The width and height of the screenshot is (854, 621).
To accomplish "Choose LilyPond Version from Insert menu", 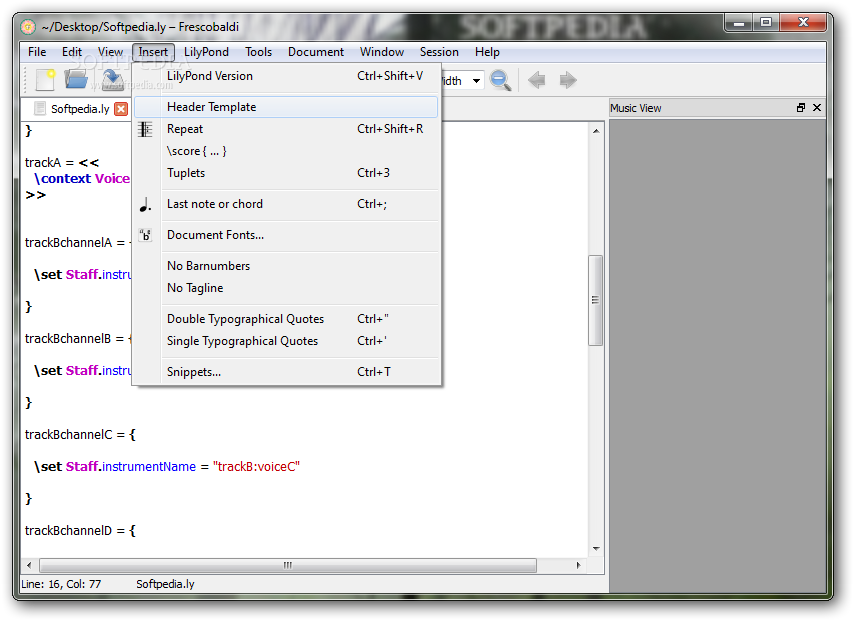I will pyautogui.click(x=286, y=76).
